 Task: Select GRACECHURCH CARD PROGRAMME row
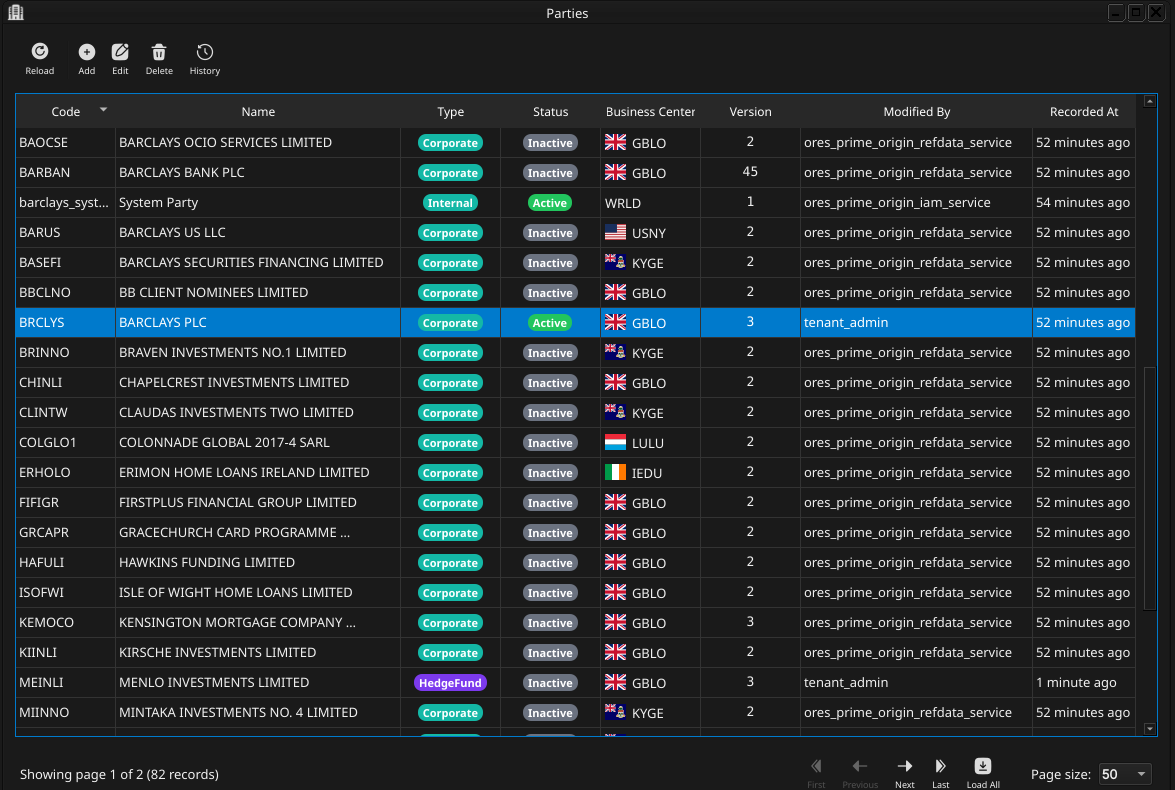[576, 532]
